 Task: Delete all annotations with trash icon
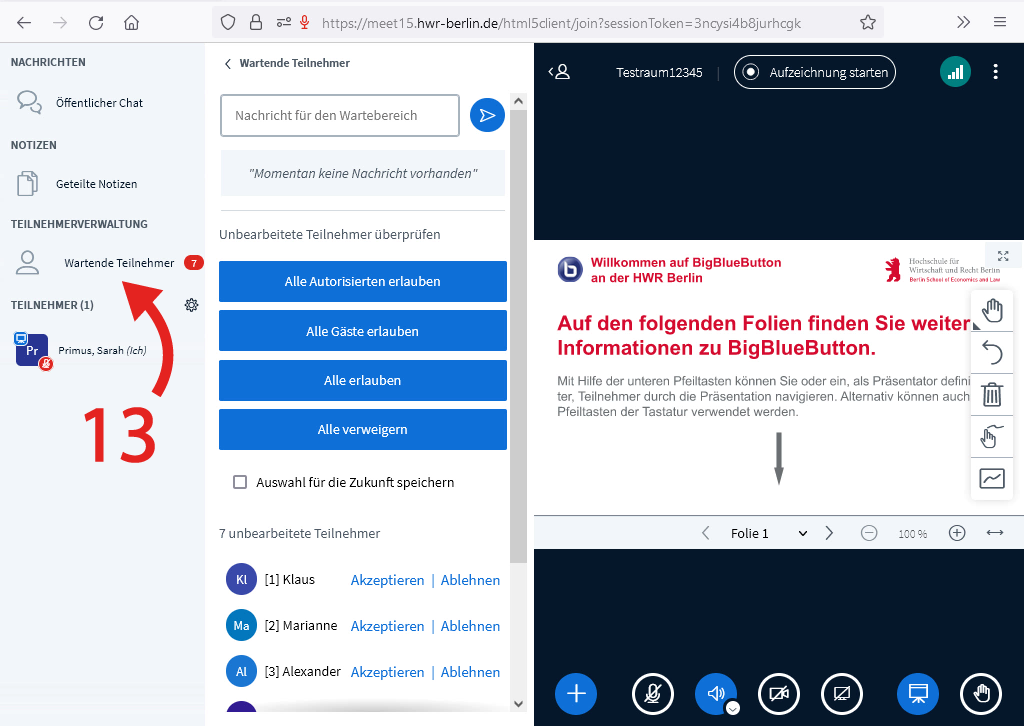[992, 394]
